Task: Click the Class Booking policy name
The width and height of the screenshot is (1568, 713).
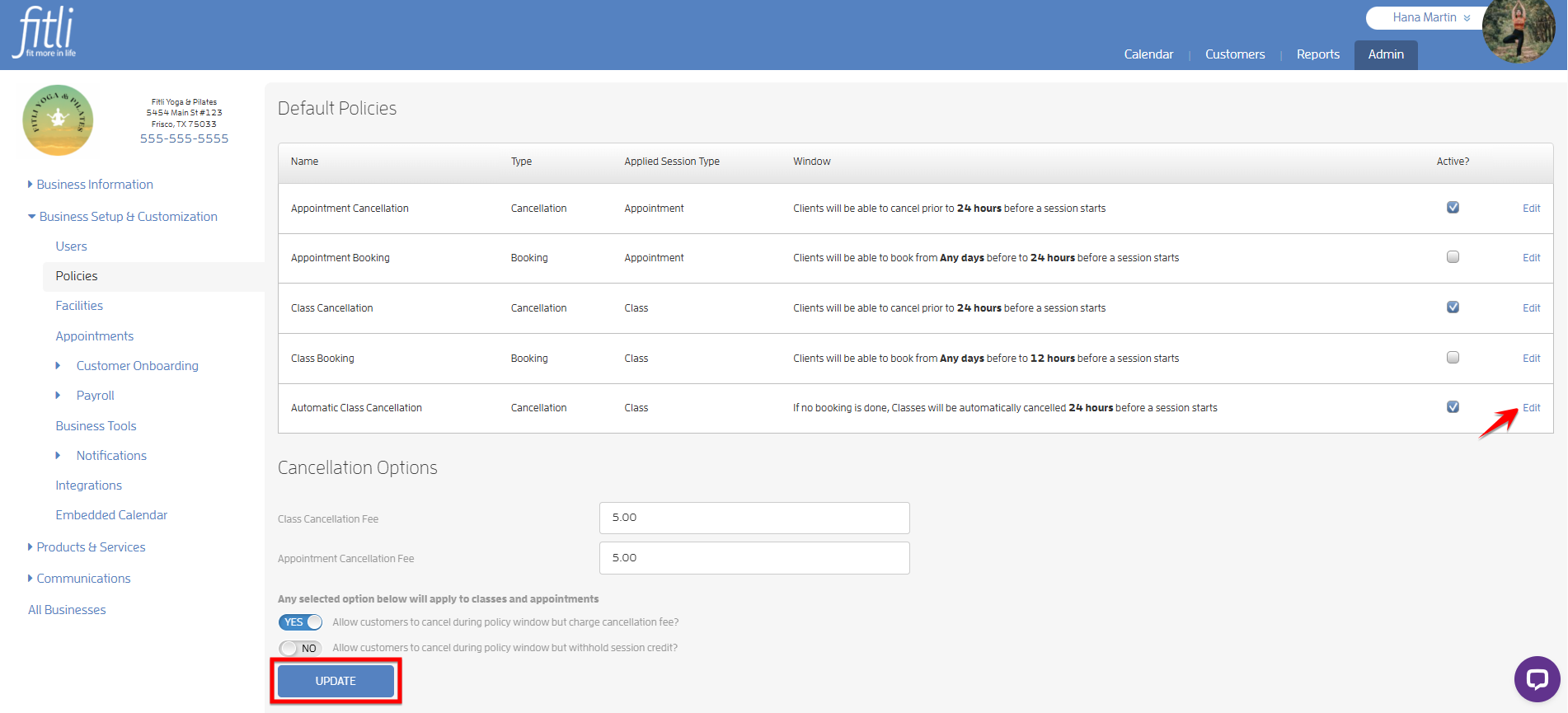Action: (322, 359)
